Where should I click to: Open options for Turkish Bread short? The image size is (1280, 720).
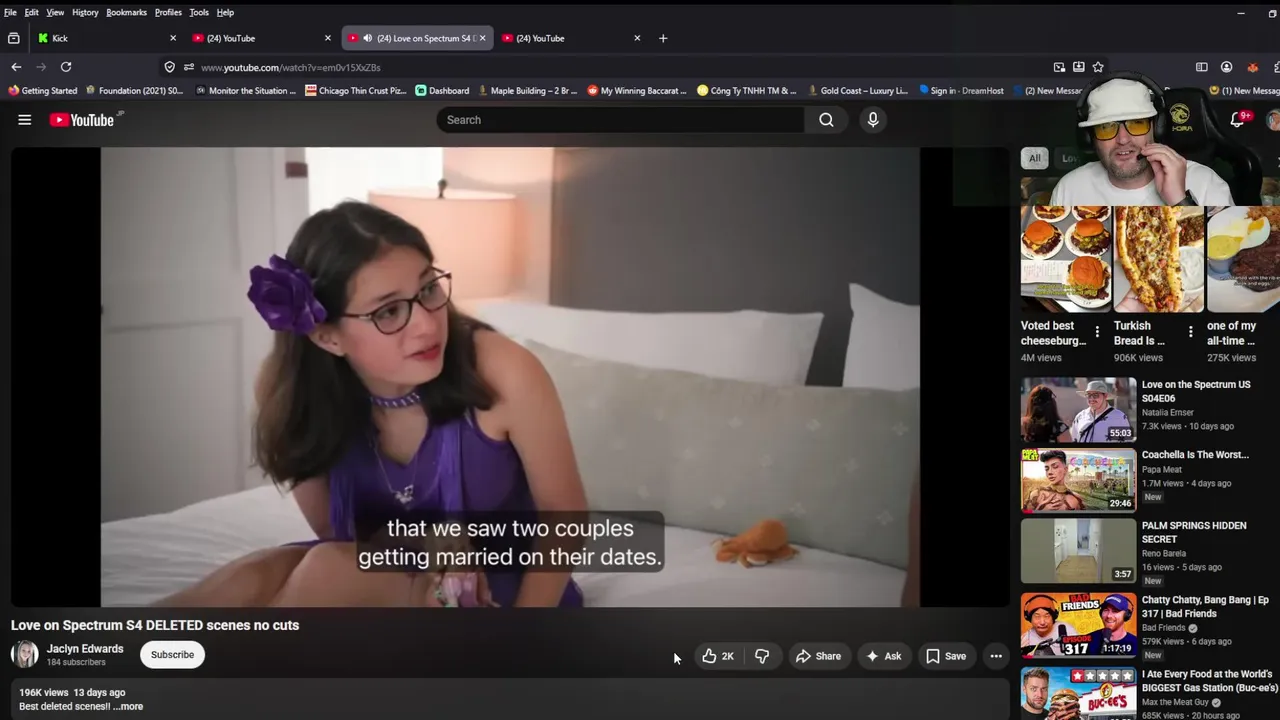coord(1190,331)
